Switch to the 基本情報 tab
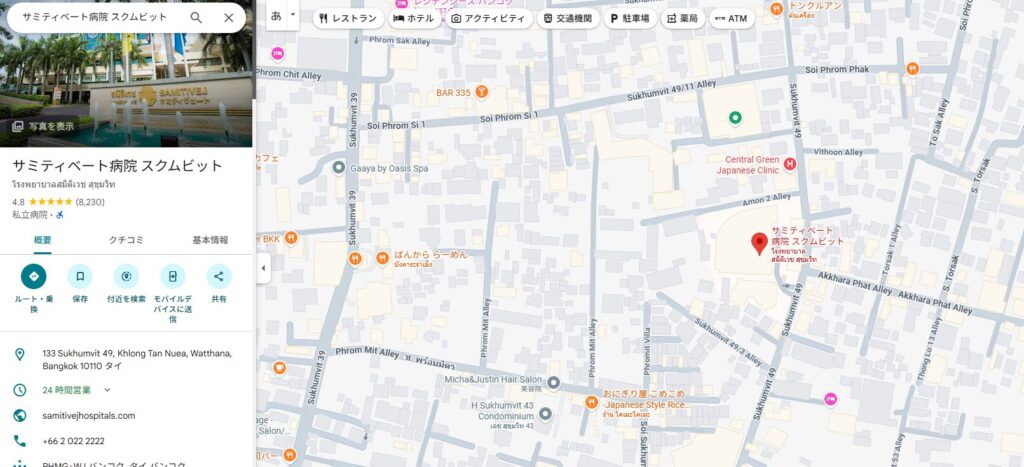This screenshot has width=1024, height=467. (x=210, y=240)
